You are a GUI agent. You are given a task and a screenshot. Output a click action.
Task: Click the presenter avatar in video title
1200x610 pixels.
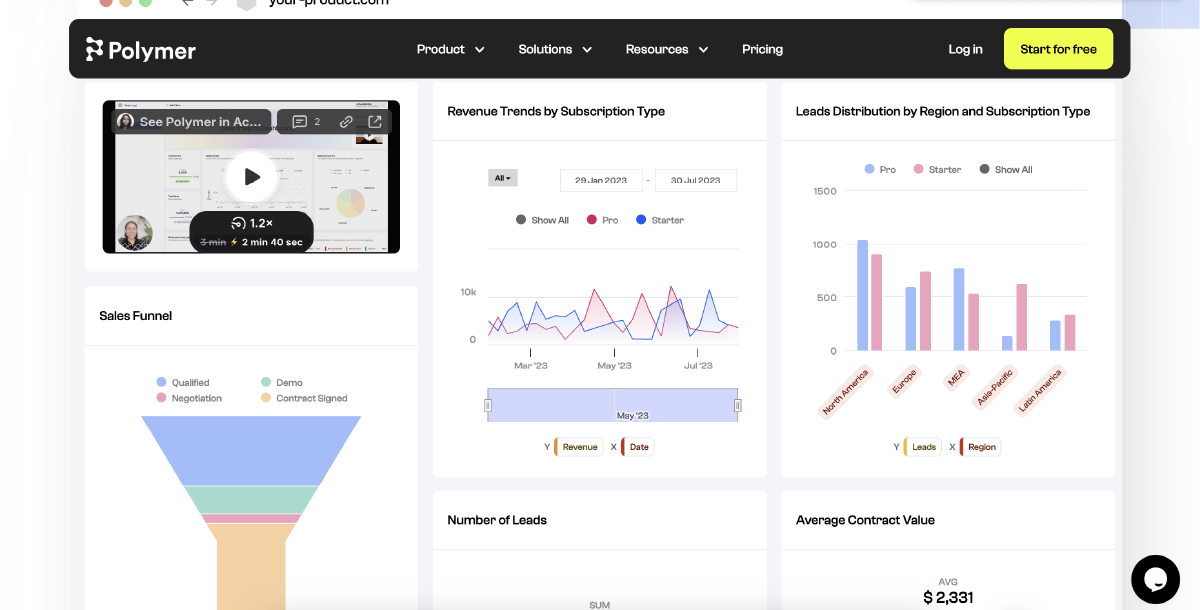pyautogui.click(x=126, y=122)
